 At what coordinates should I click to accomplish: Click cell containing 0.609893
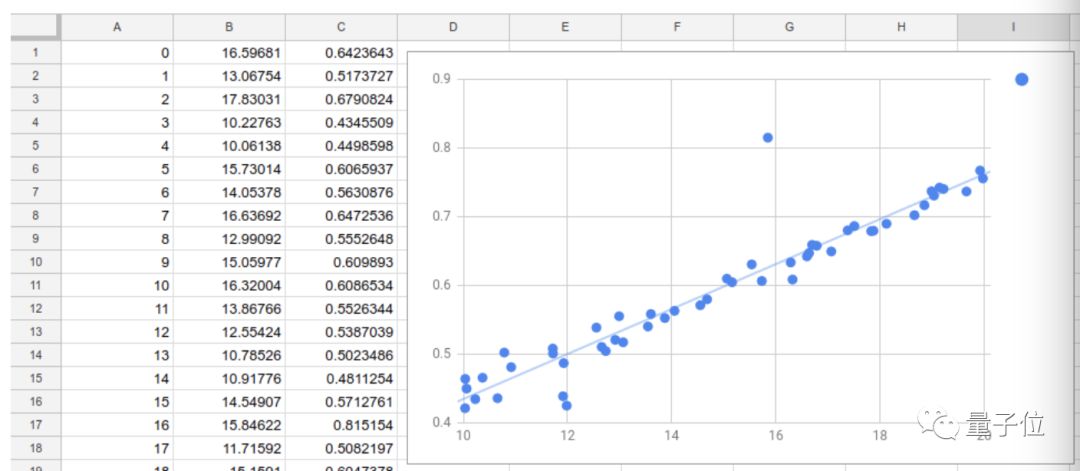(x=341, y=262)
